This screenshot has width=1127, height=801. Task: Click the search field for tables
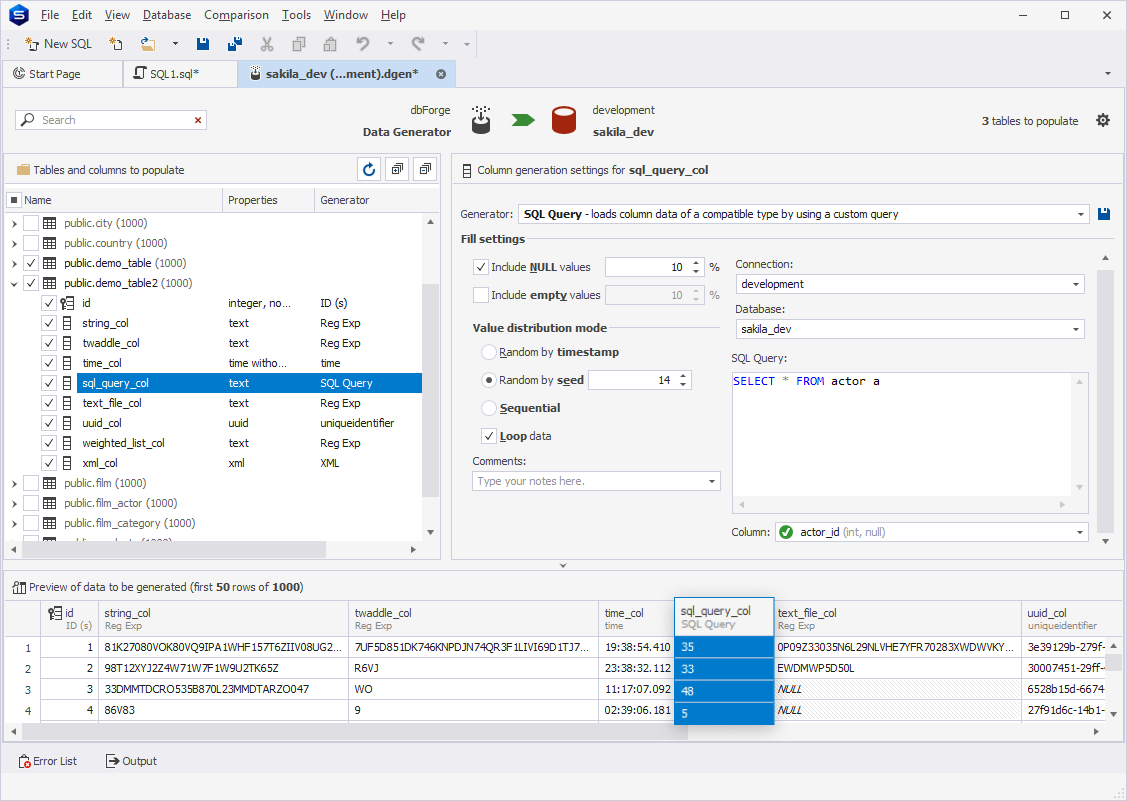point(111,120)
